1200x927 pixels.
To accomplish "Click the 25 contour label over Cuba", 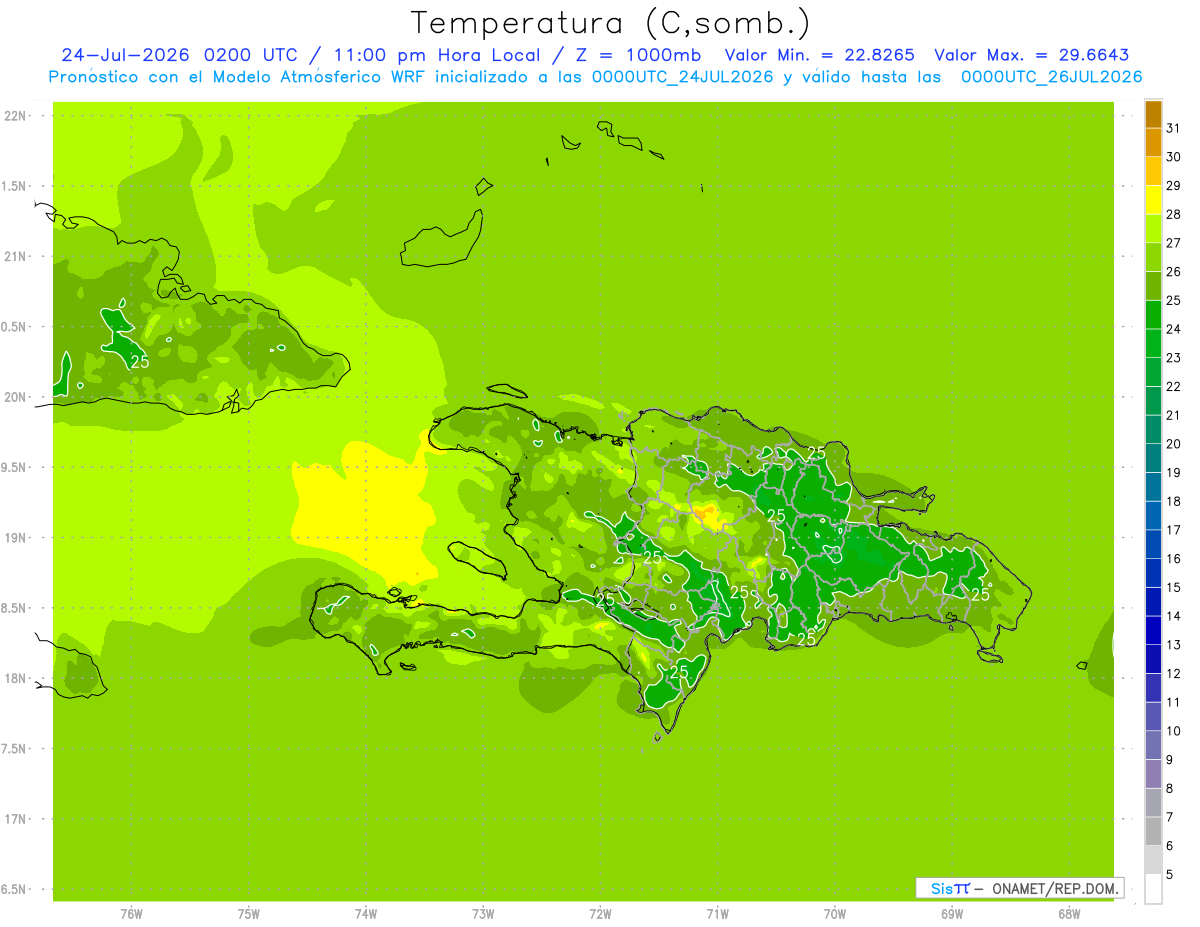I will (140, 362).
